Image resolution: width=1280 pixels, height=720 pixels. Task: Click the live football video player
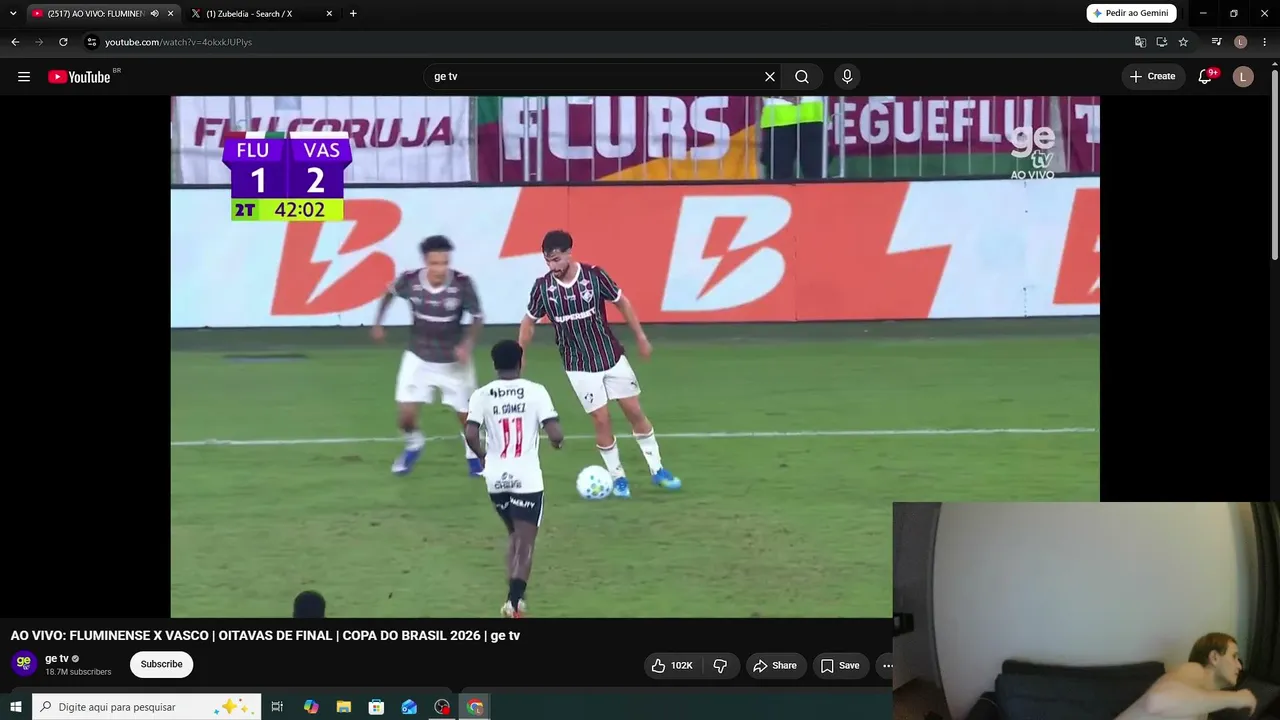635,357
